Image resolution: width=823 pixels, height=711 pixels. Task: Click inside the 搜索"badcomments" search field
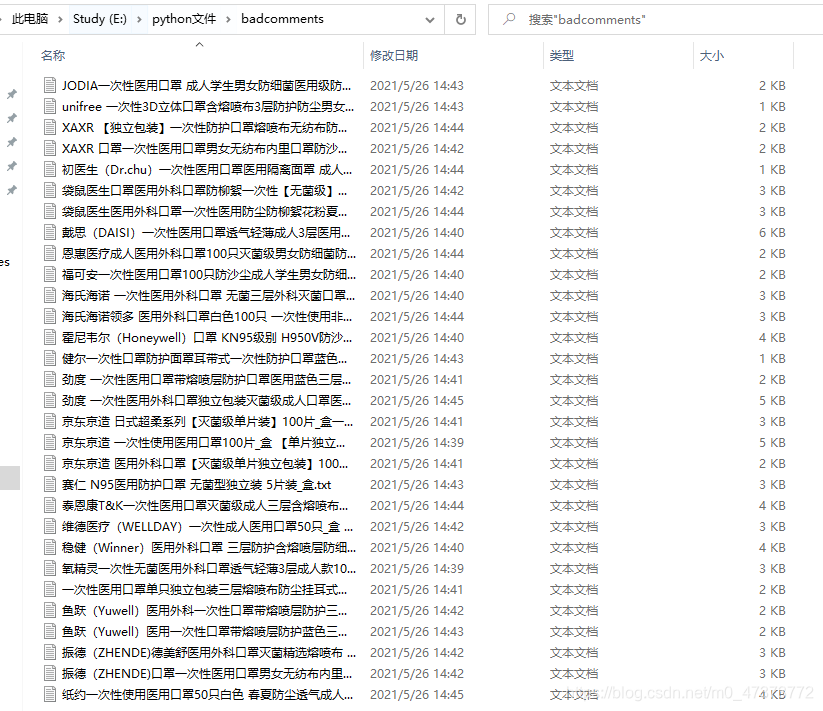coord(600,19)
